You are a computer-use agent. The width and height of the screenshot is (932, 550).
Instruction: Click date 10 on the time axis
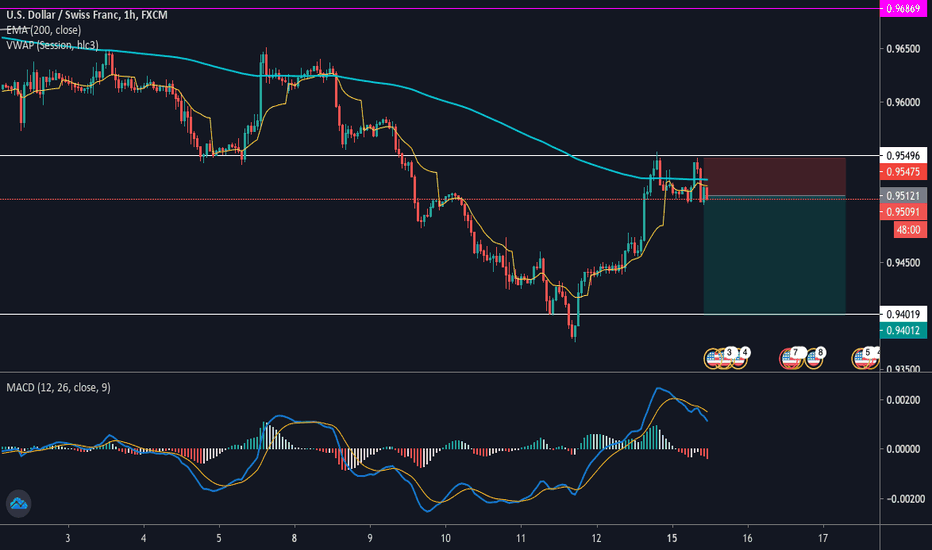pyautogui.click(x=445, y=538)
